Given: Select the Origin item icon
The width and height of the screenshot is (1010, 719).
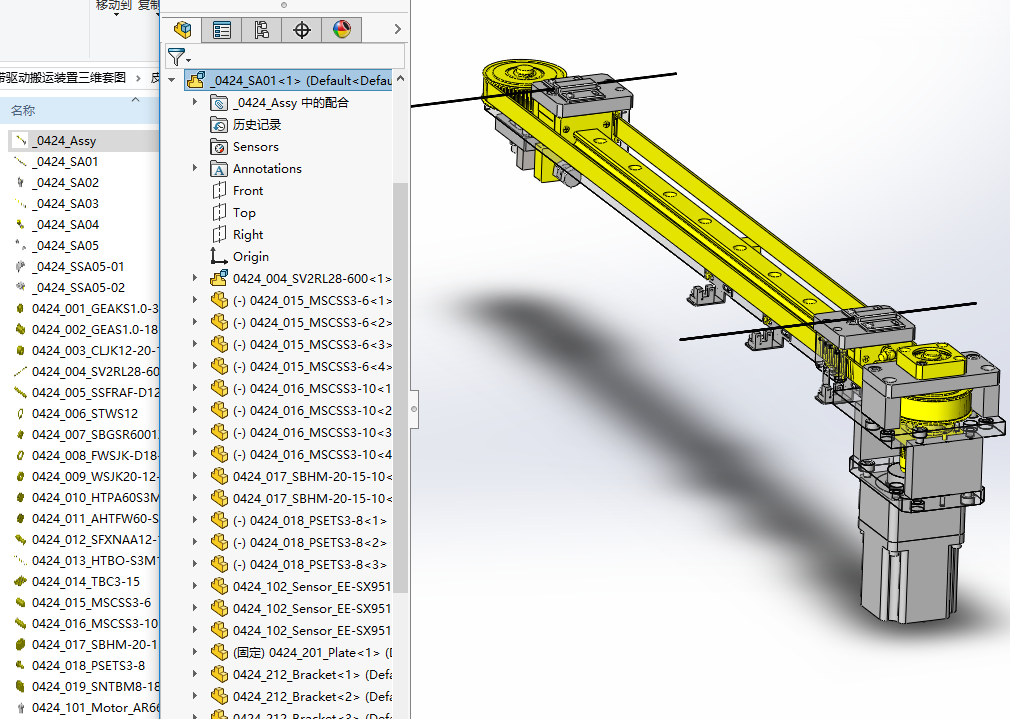Looking at the screenshot, I should (x=219, y=257).
